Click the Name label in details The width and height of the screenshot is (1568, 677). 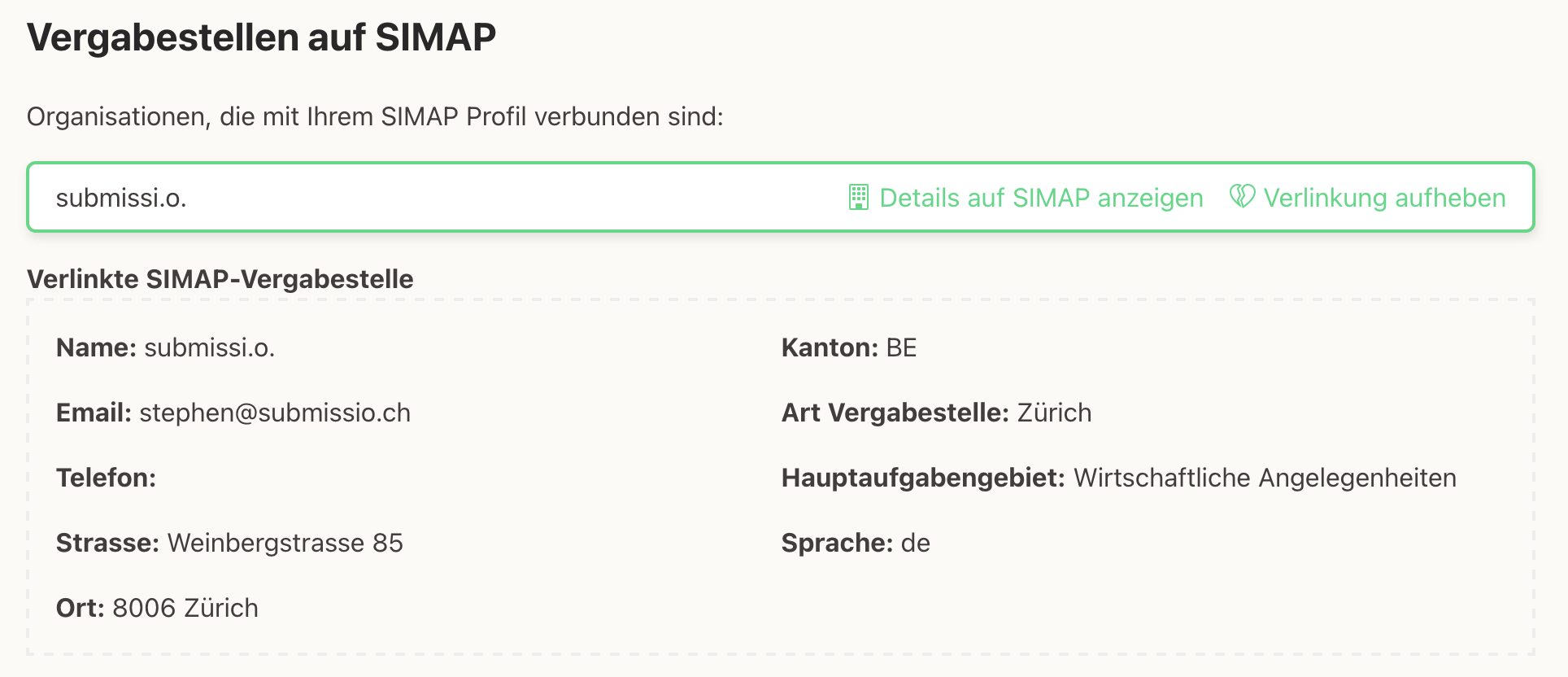coord(96,347)
